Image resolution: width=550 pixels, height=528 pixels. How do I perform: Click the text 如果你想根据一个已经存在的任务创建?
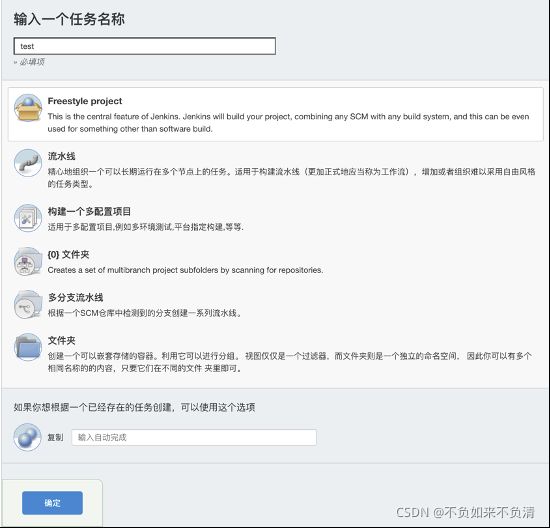134,407
